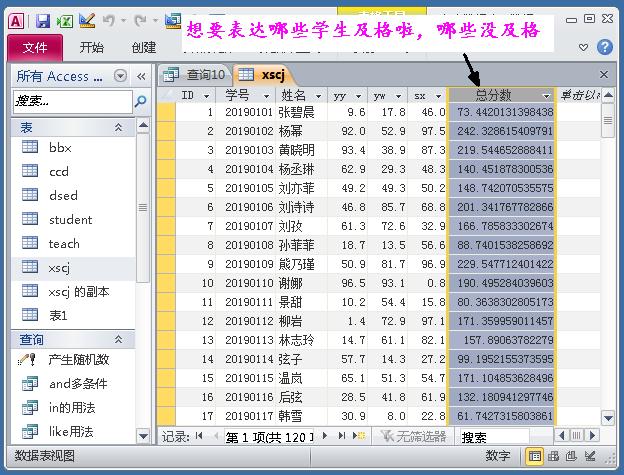The width and height of the screenshot is (624, 475).
Task: Click the Access application icon
Action: (x=16, y=20)
